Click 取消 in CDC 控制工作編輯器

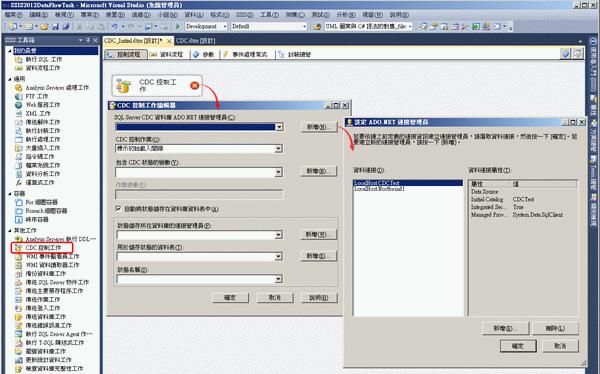click(275, 297)
